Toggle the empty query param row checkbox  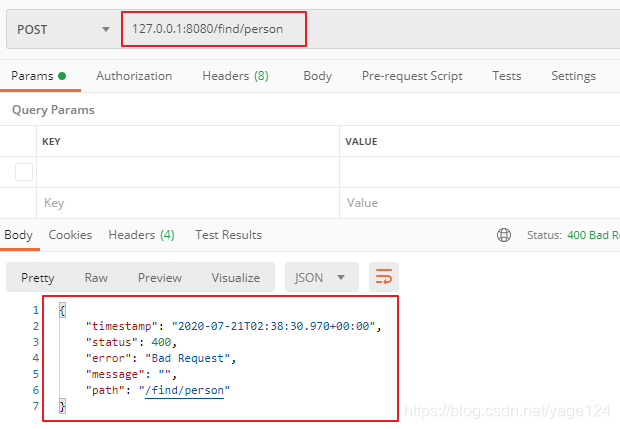point(24,172)
